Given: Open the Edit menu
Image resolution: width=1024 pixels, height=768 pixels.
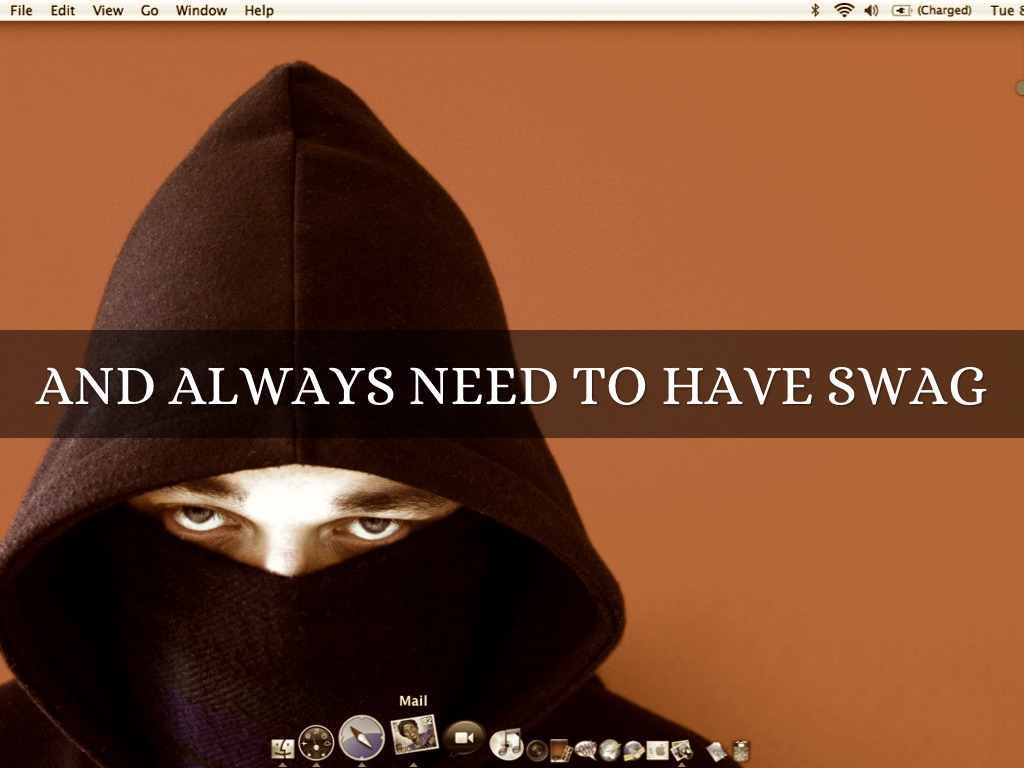Looking at the screenshot, I should 63,10.
